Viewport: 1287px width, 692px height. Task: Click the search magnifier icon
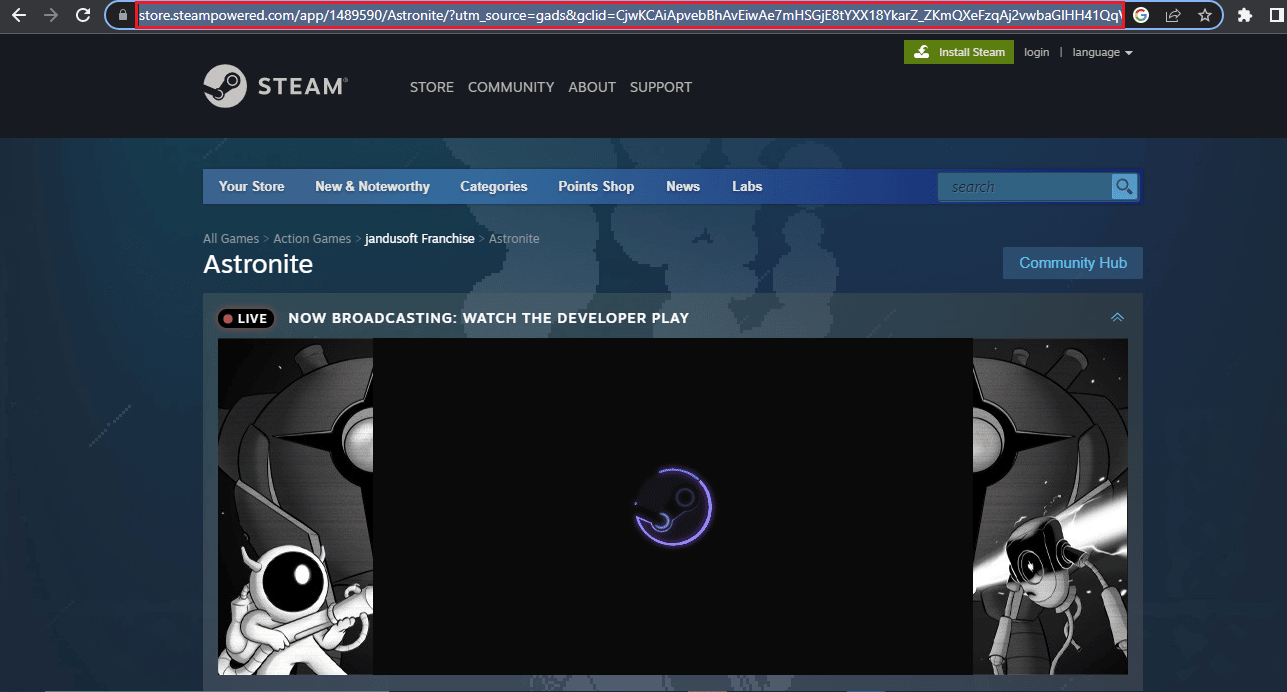pyautogui.click(x=1124, y=187)
